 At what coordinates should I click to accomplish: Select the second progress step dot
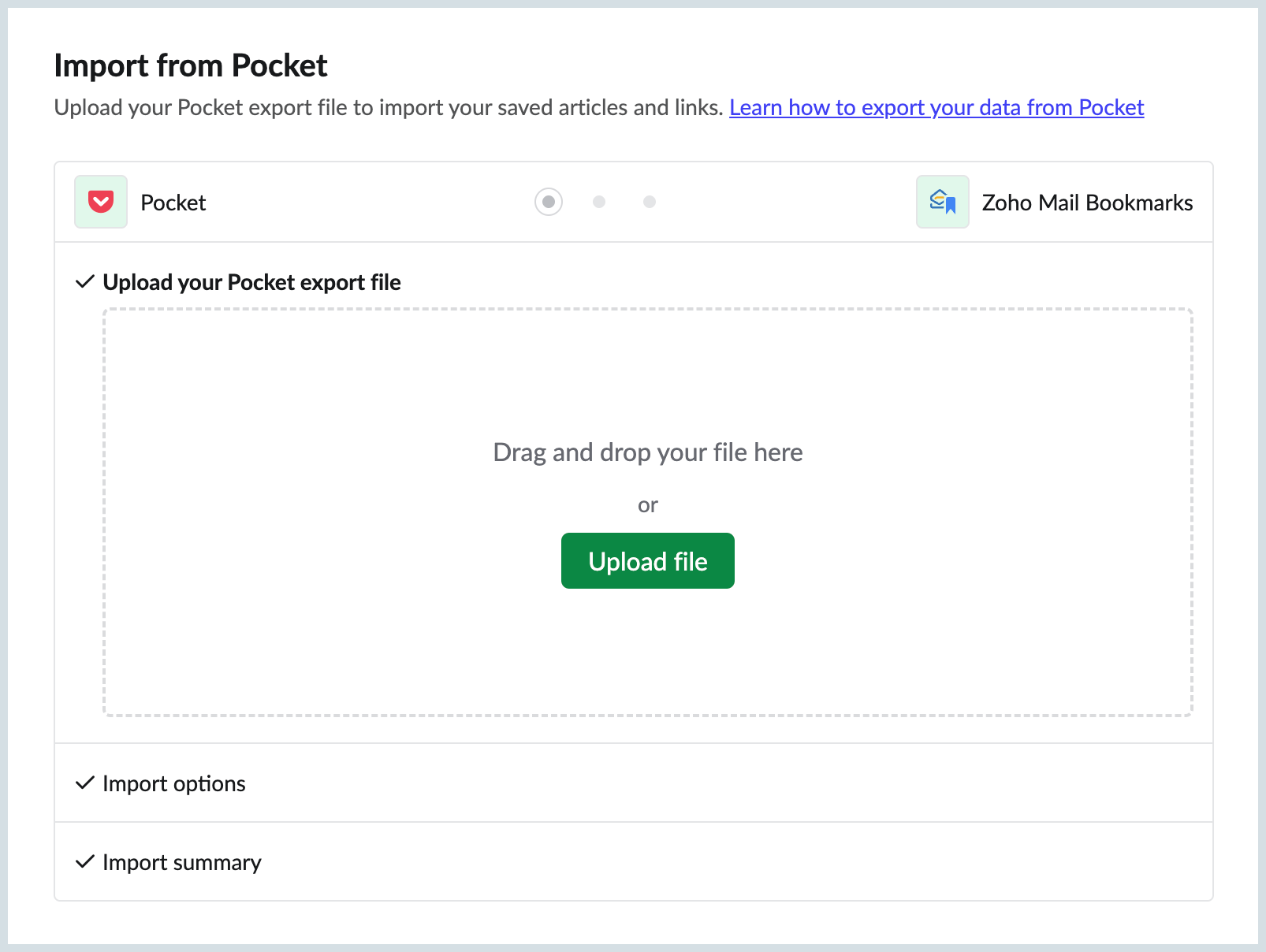click(599, 202)
